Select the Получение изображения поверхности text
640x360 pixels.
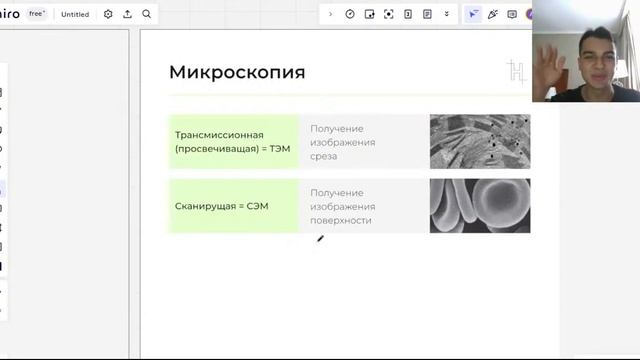(343, 206)
